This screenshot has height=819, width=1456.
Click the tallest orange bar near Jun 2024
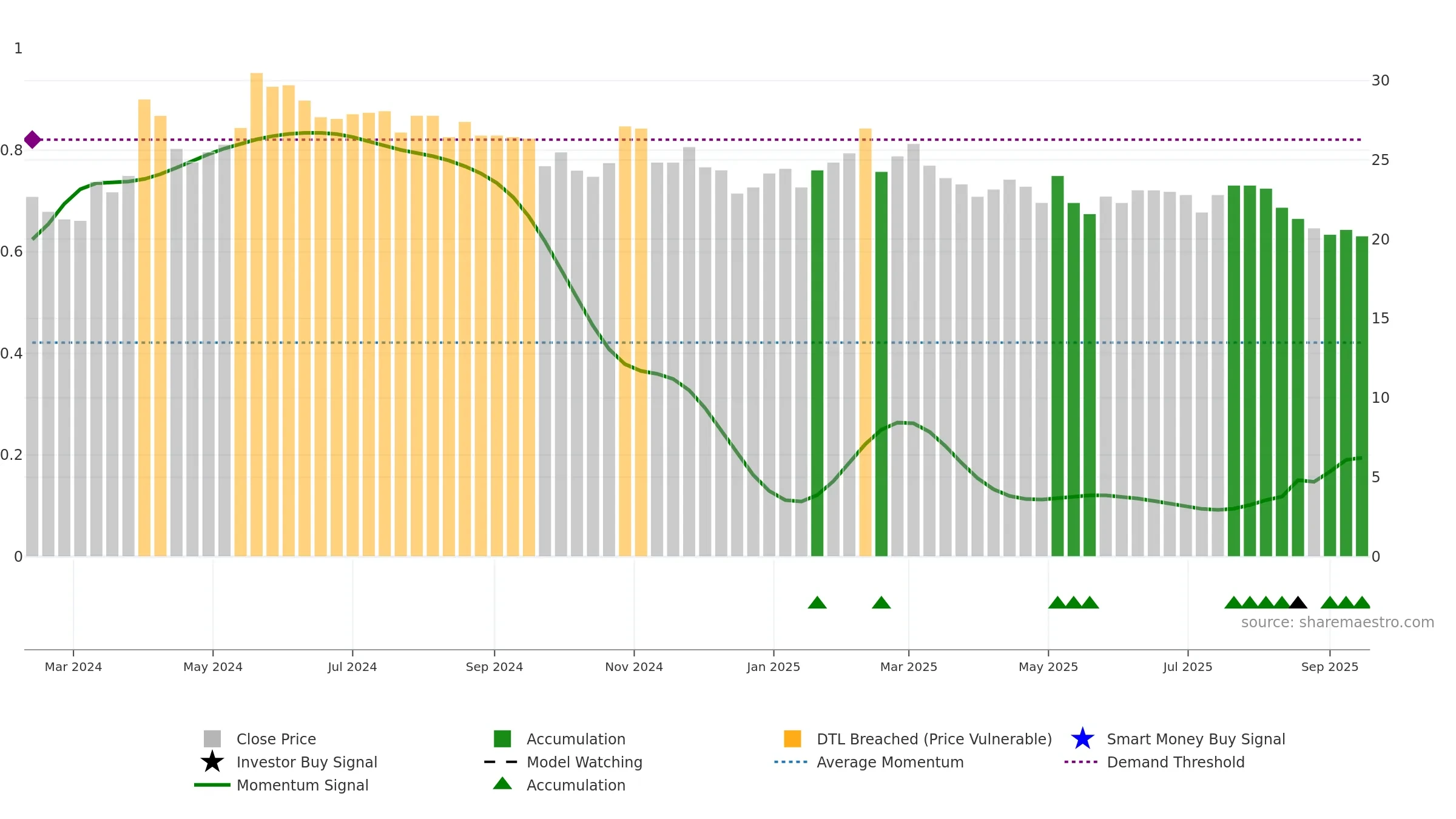(257, 314)
